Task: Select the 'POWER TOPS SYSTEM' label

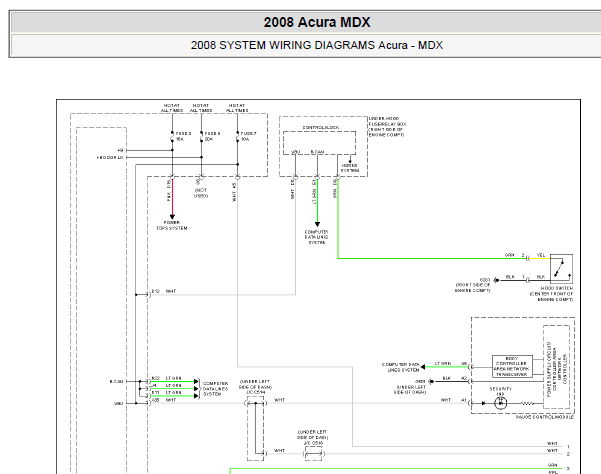Action: click(x=172, y=225)
